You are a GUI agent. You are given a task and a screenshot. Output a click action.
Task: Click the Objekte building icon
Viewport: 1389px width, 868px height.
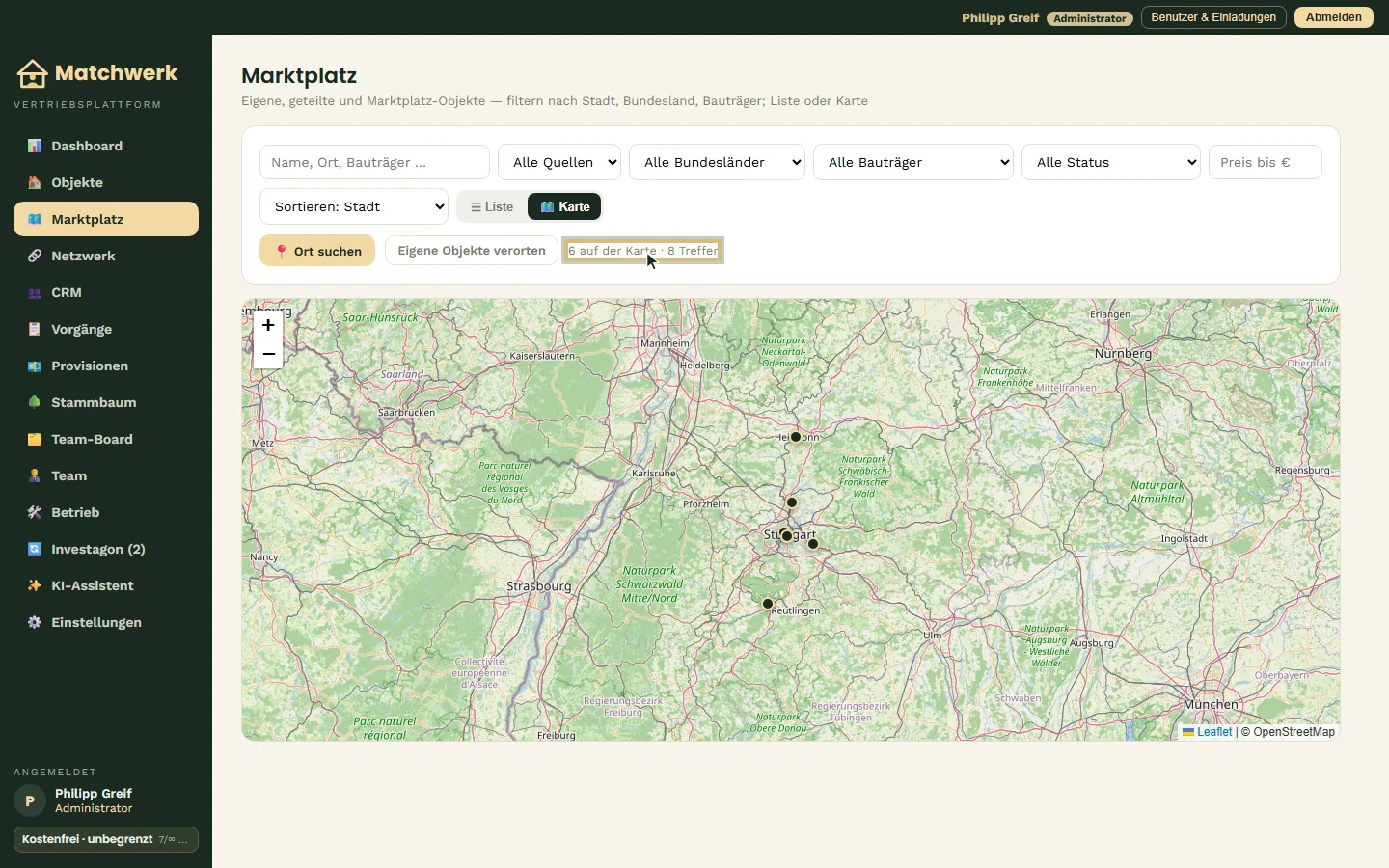[x=35, y=182]
